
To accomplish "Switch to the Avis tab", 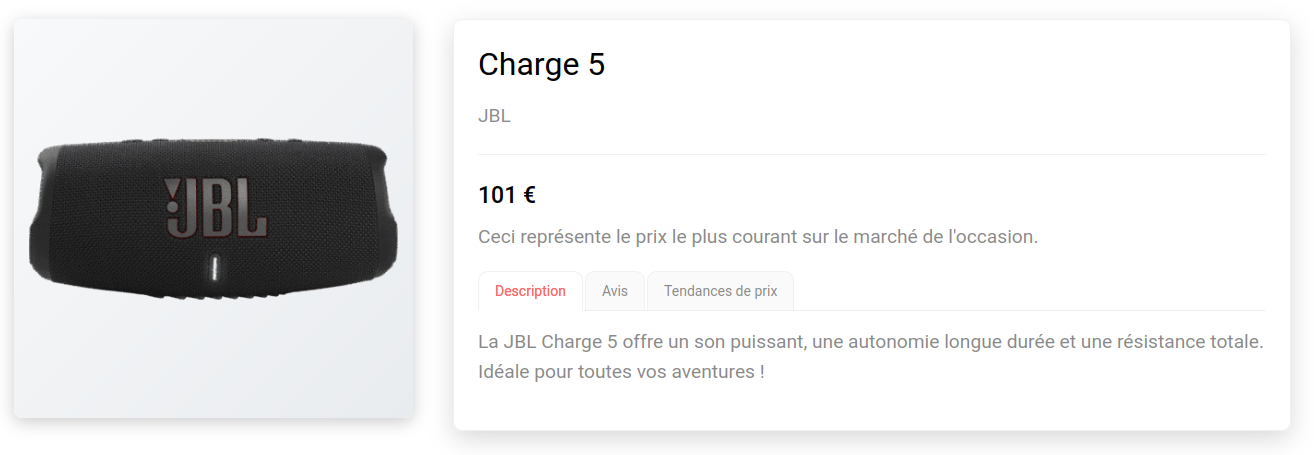I will click(x=615, y=291).
